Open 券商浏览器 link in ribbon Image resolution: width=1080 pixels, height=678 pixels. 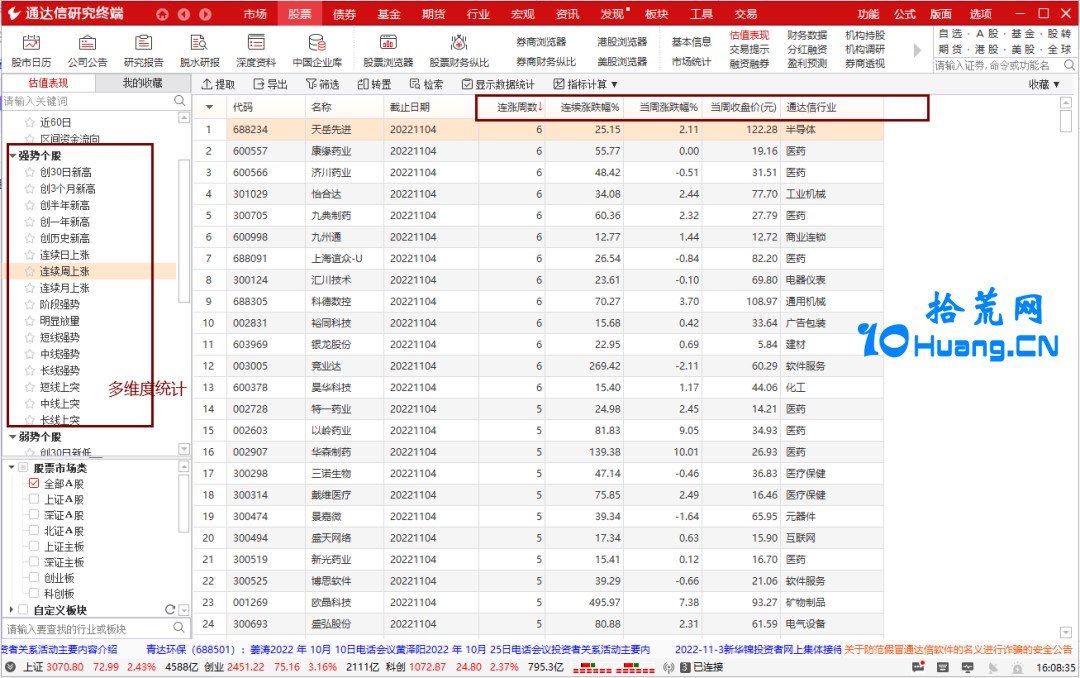(541, 42)
